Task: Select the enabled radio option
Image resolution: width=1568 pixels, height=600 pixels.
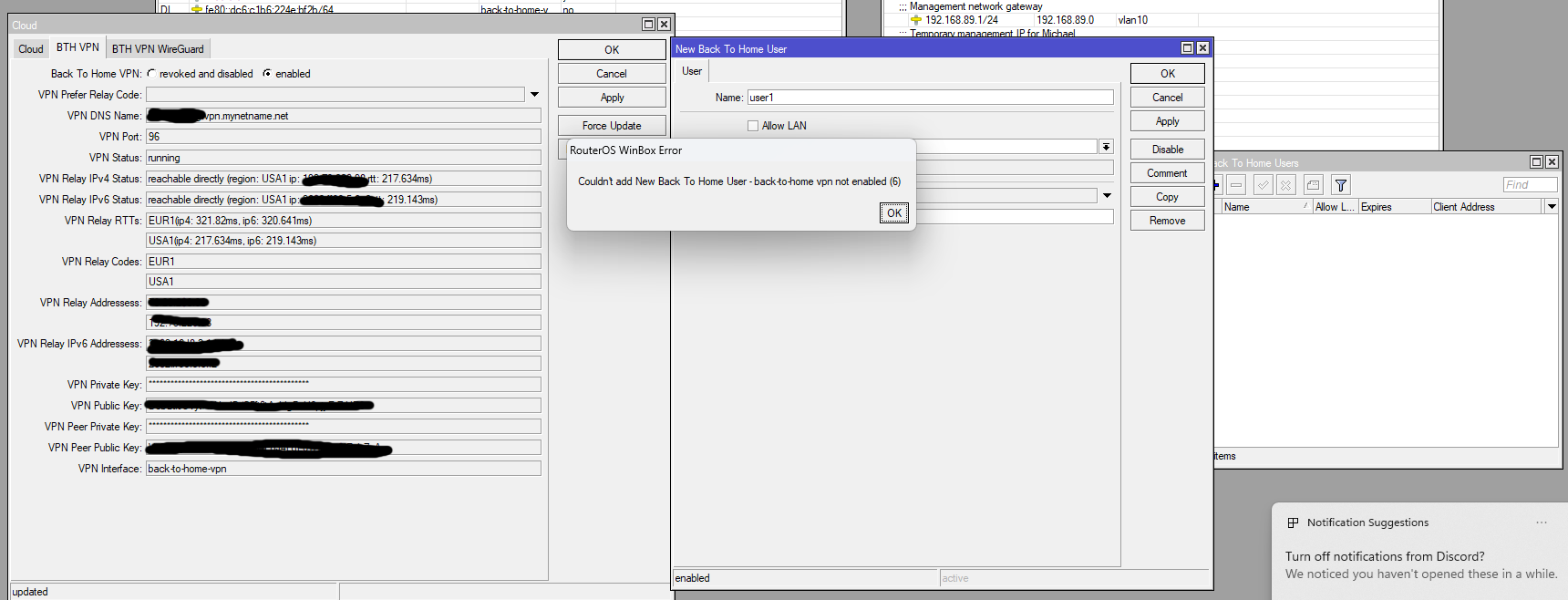Action: coord(267,74)
